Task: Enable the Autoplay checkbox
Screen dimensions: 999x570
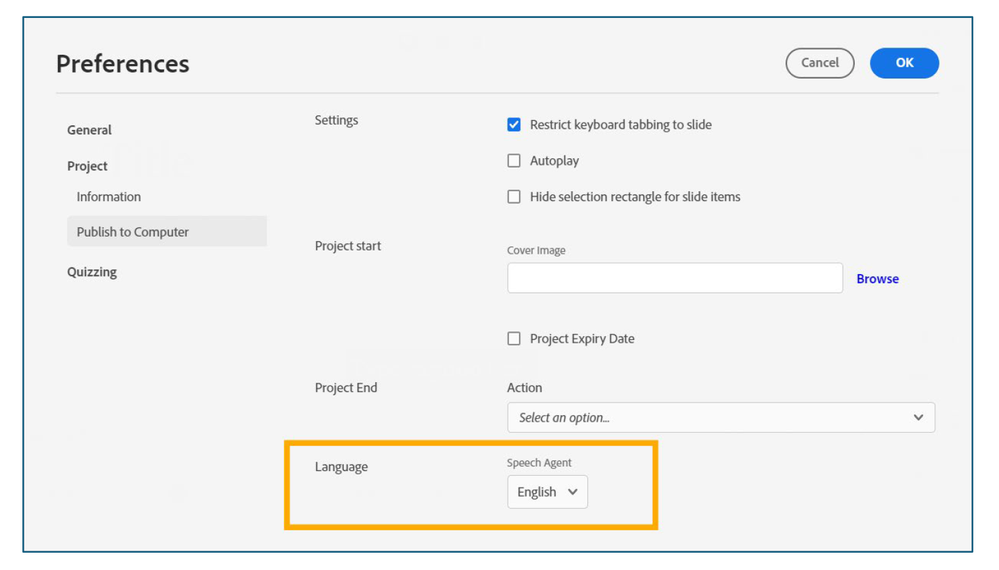Action: point(514,161)
